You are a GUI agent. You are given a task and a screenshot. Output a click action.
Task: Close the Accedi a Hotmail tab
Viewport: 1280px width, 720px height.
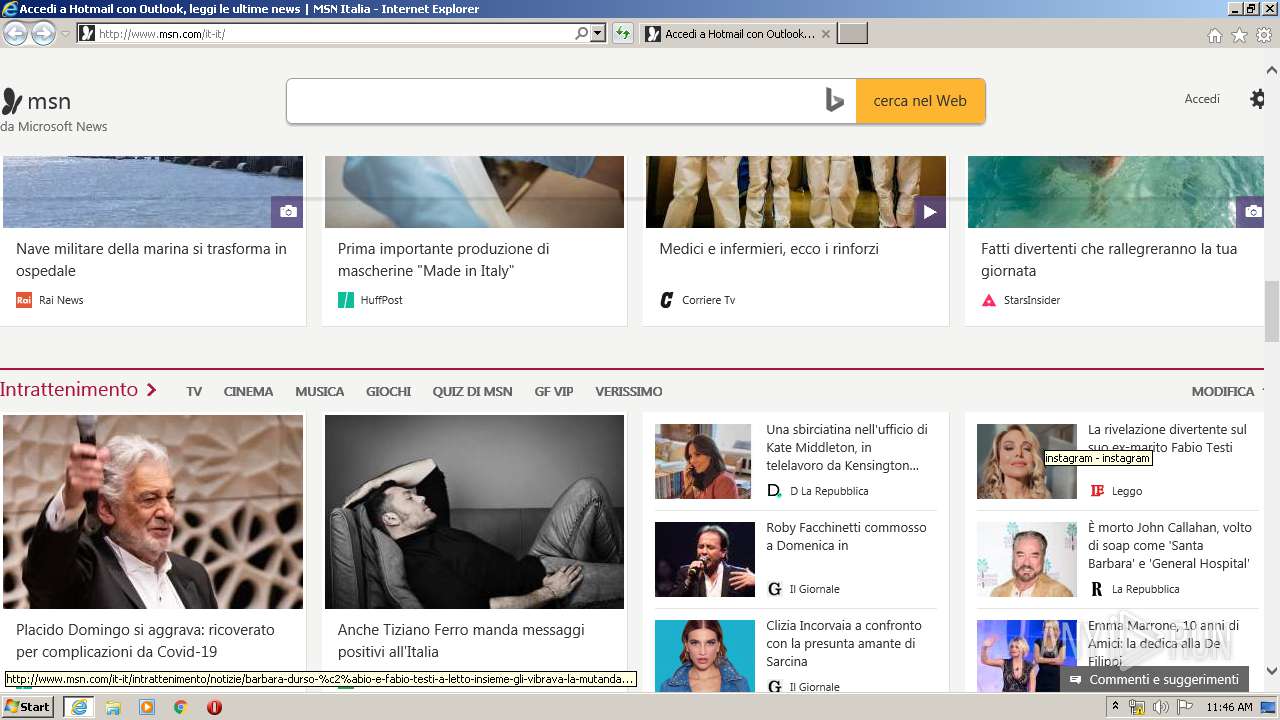coord(825,34)
